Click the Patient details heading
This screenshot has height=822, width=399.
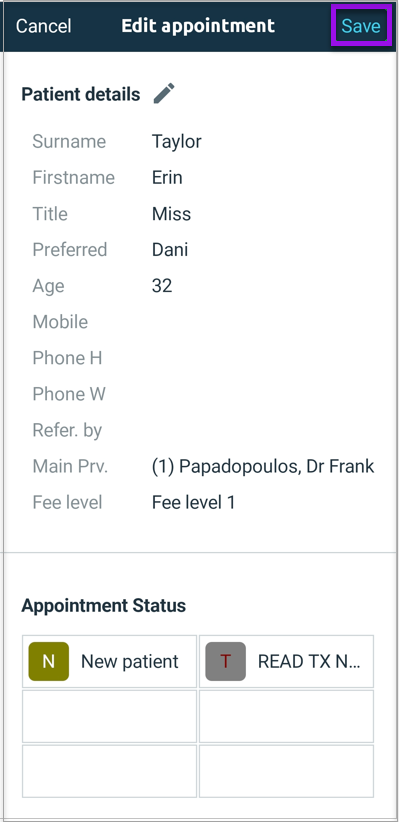(81, 94)
